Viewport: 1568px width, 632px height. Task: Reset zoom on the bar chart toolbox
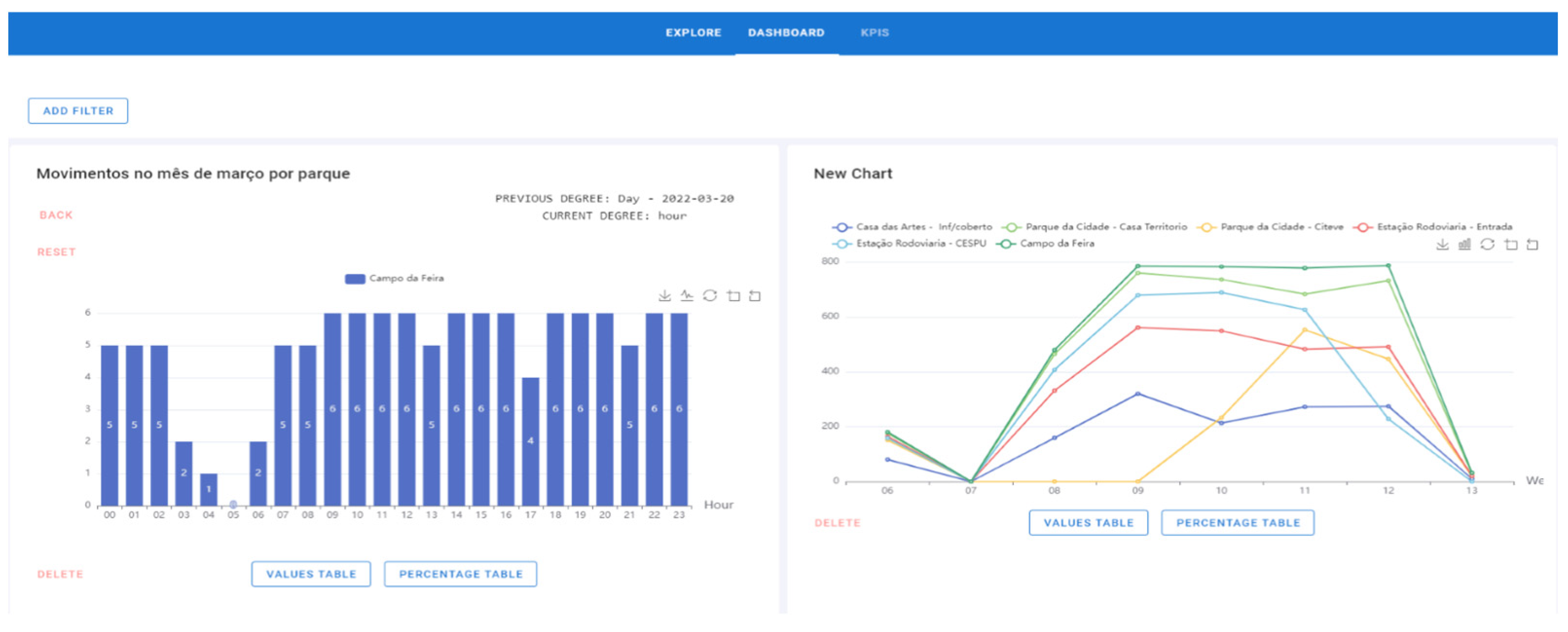[x=755, y=296]
